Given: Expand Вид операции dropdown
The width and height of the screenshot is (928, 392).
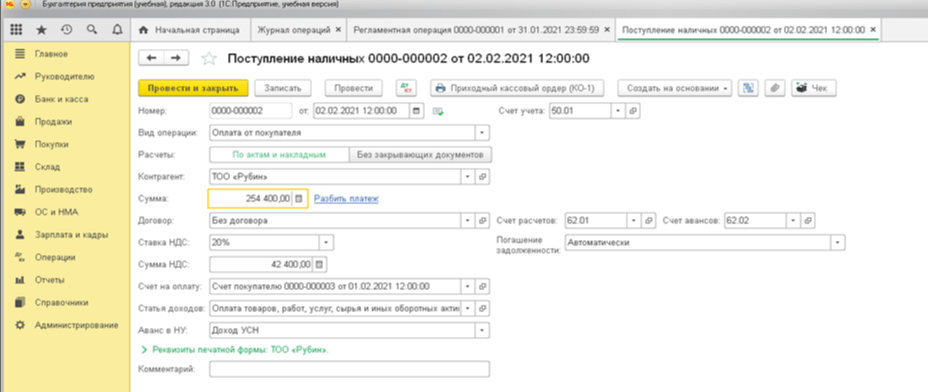Looking at the screenshot, I should point(482,133).
